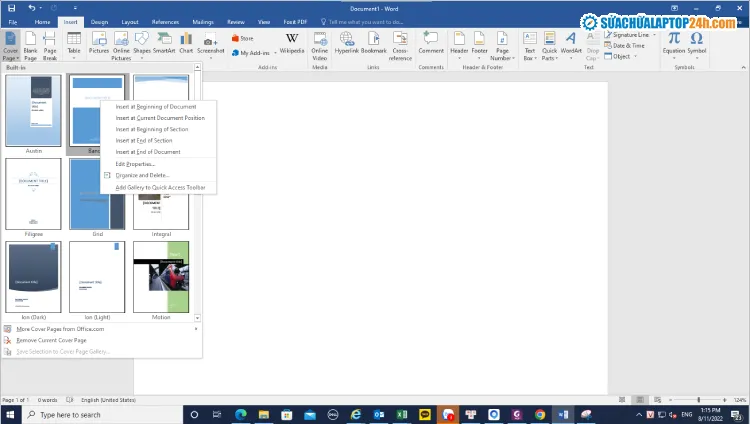Viewport: 750px width, 424px height.
Task: Open the Office Store add-ins
Action: pyautogui.click(x=243, y=38)
